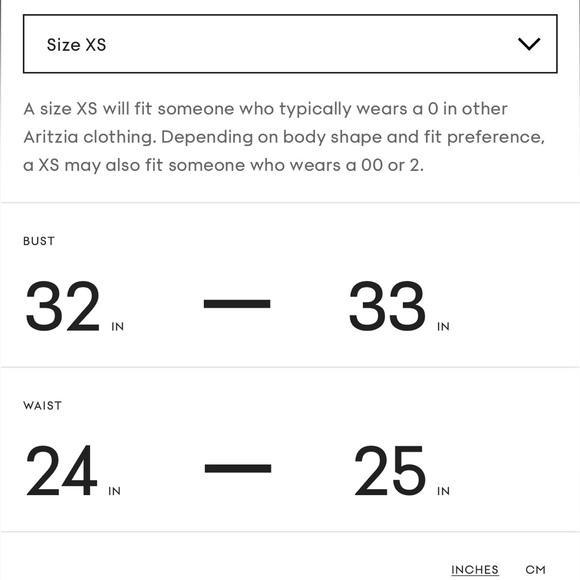This screenshot has width=580, height=580.
Task: Click the IN unit beside 25
Action: [x=443, y=491]
